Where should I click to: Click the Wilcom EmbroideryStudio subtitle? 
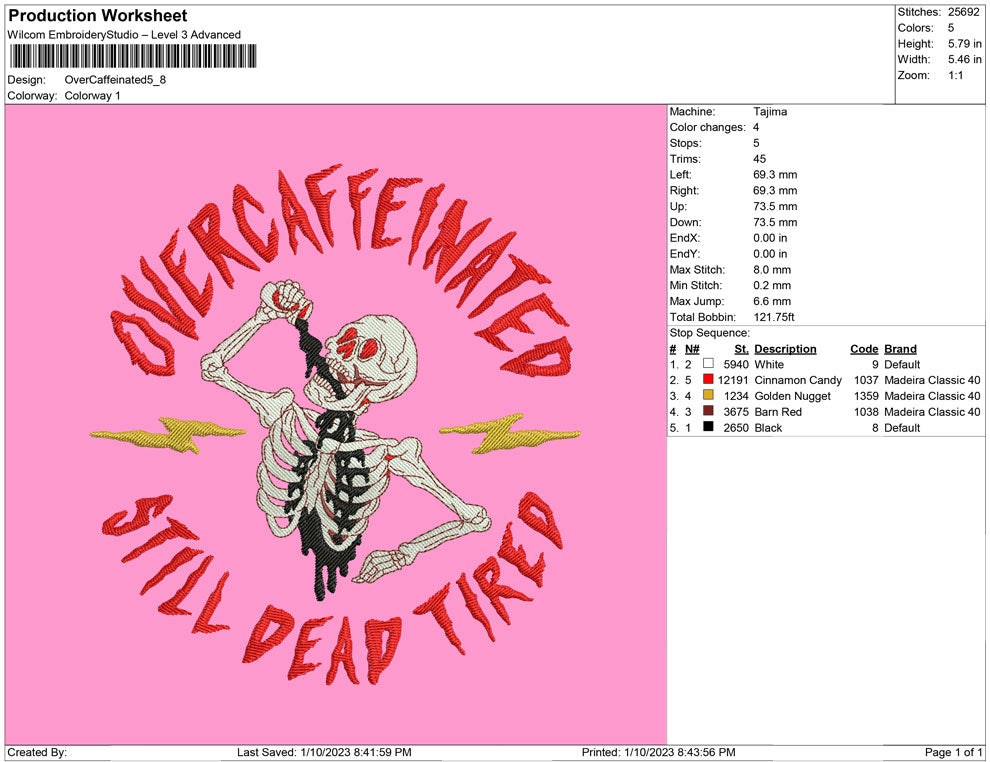click(x=124, y=35)
